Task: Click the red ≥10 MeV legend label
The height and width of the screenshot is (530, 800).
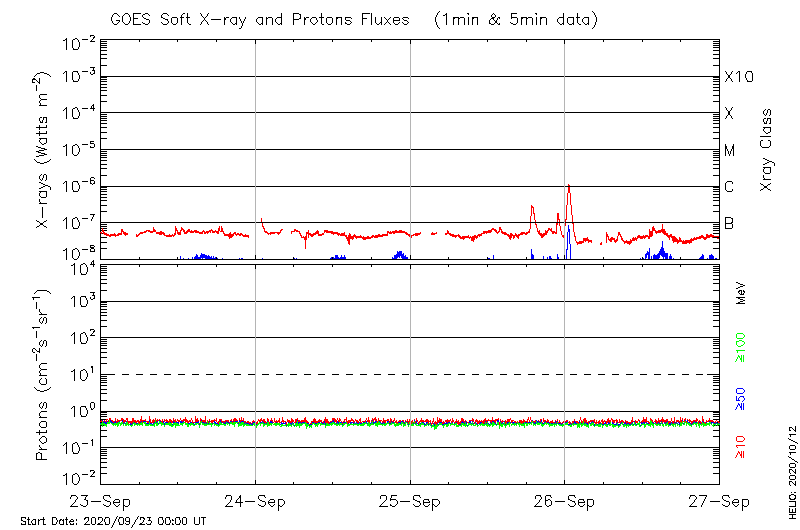Action: pyautogui.click(x=741, y=446)
